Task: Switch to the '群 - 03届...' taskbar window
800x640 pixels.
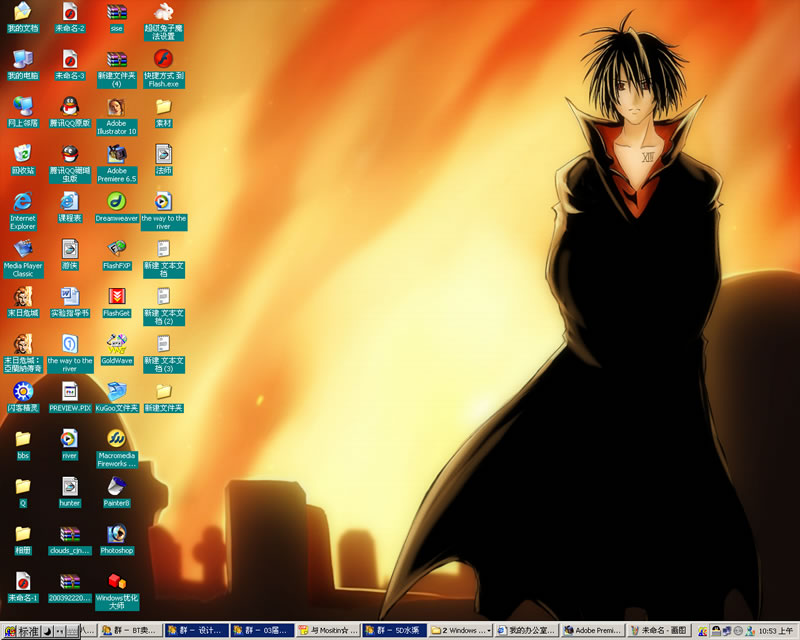Action: click(x=262, y=631)
